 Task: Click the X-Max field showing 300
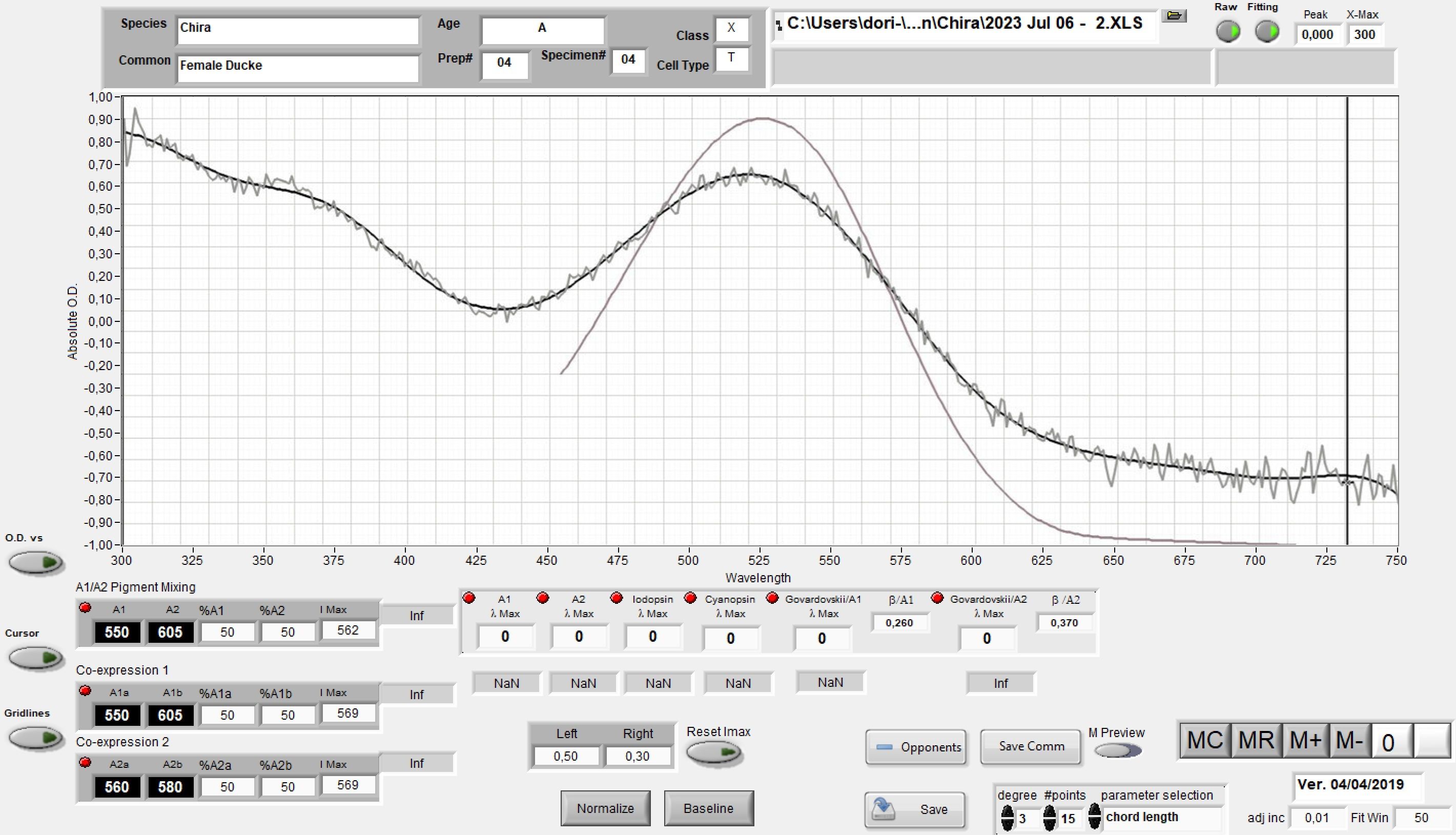tap(1365, 34)
